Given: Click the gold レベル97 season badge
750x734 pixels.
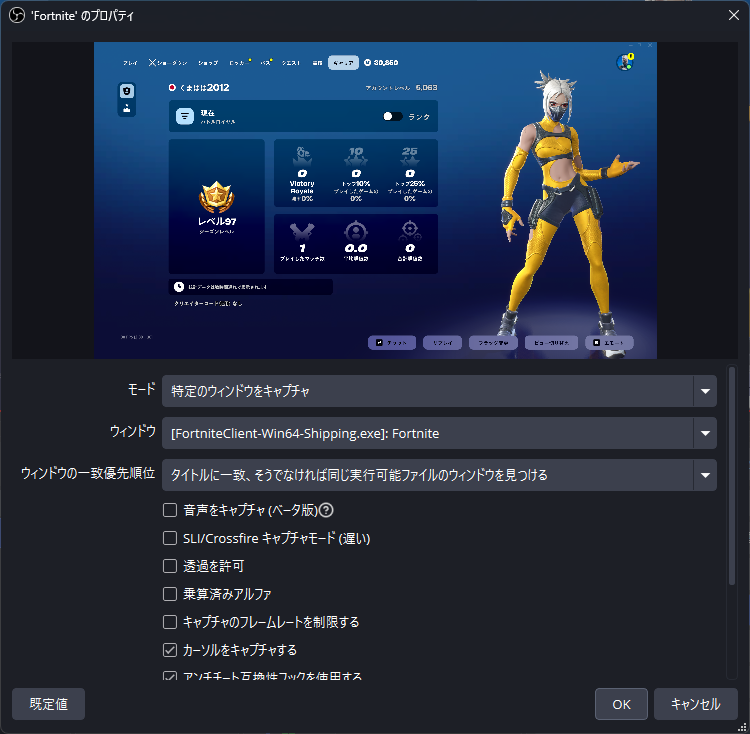Looking at the screenshot, I should pos(216,197).
